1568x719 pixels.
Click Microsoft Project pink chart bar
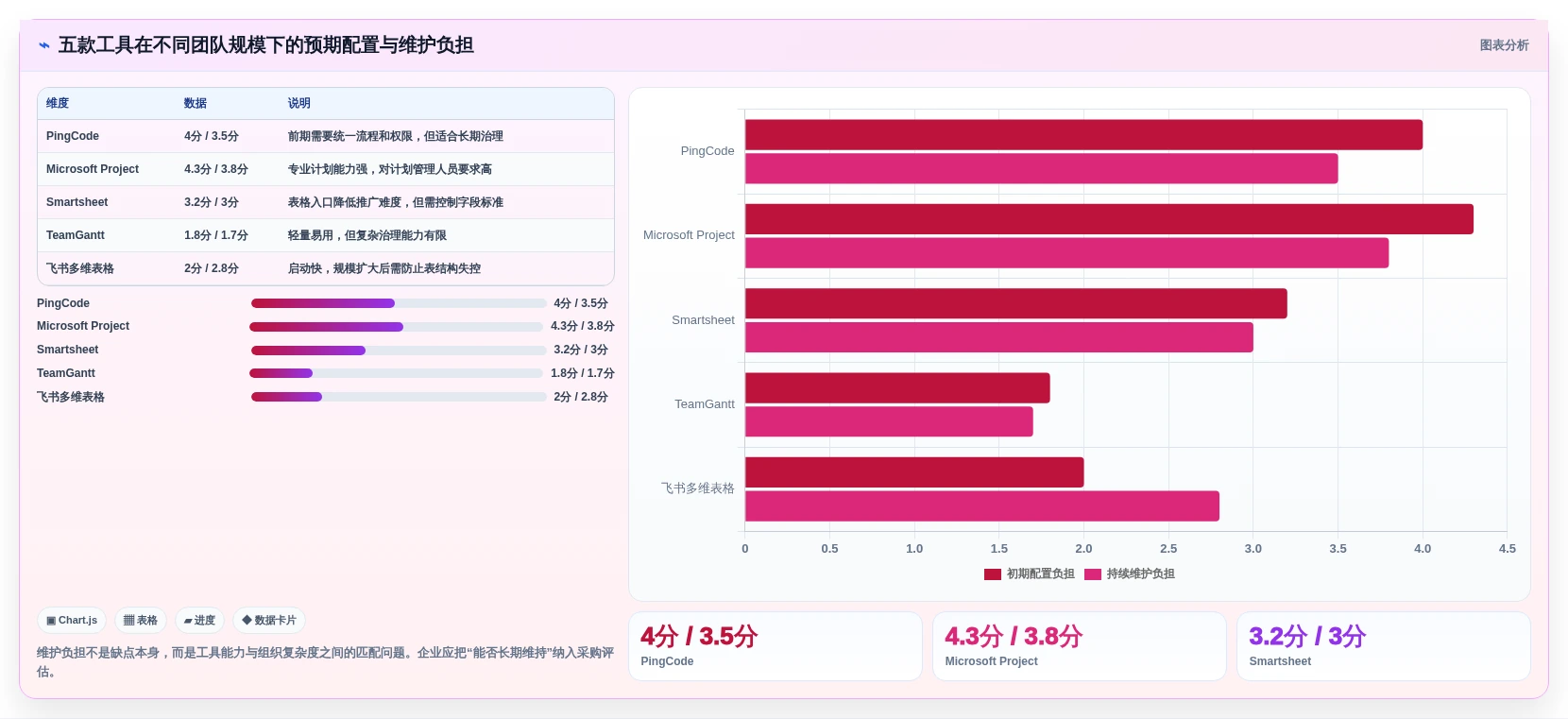[x=1066, y=252]
